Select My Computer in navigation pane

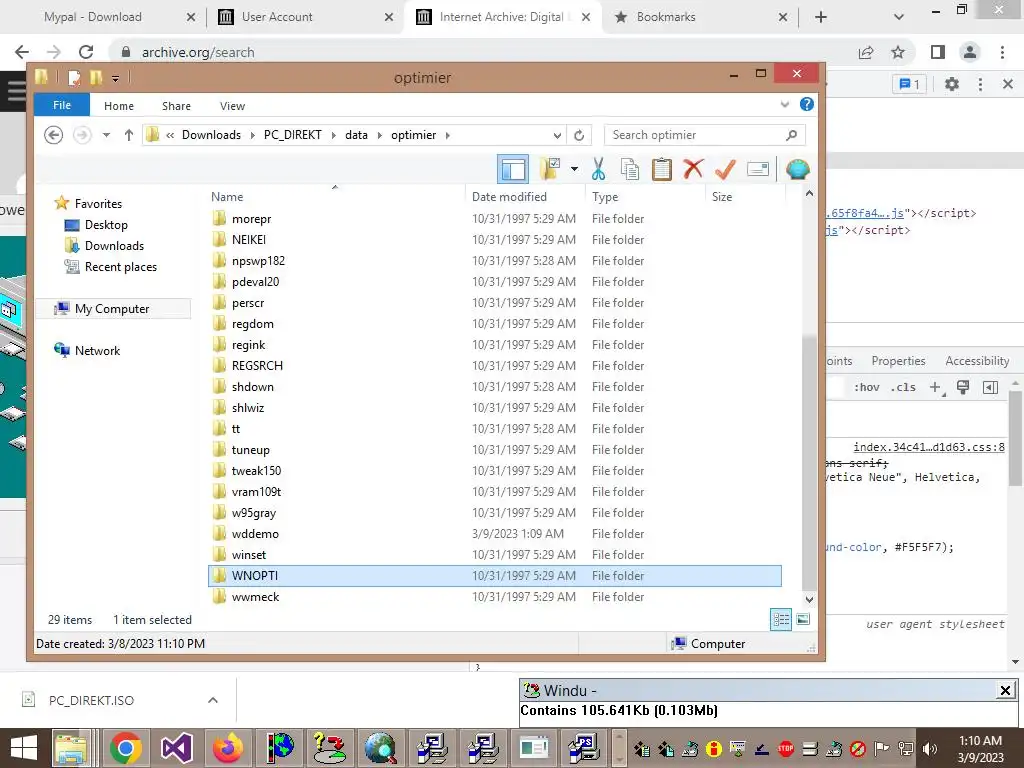click(x=112, y=309)
